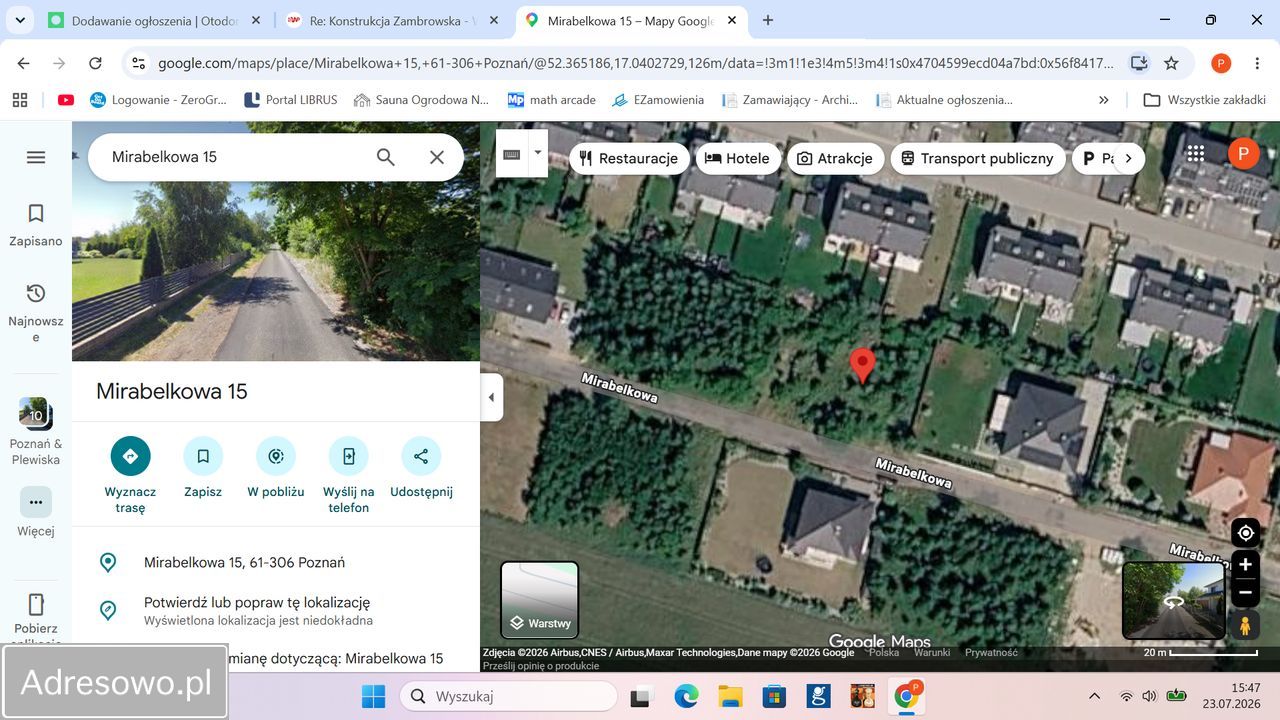Open the Windows Start menu
The width and height of the screenshot is (1280, 720).
pyautogui.click(x=373, y=696)
